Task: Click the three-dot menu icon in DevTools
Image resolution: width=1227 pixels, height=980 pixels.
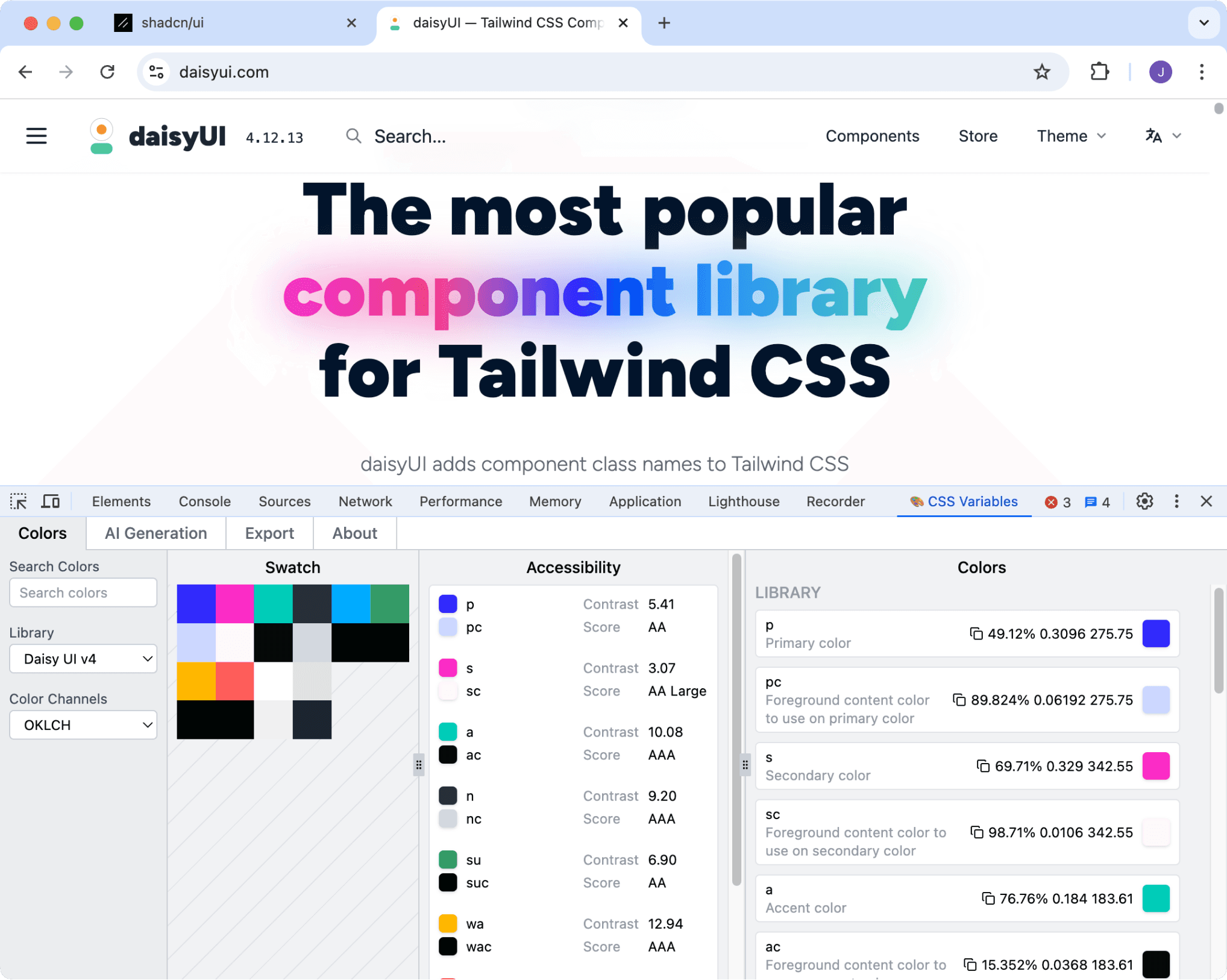Action: pos(1177,502)
